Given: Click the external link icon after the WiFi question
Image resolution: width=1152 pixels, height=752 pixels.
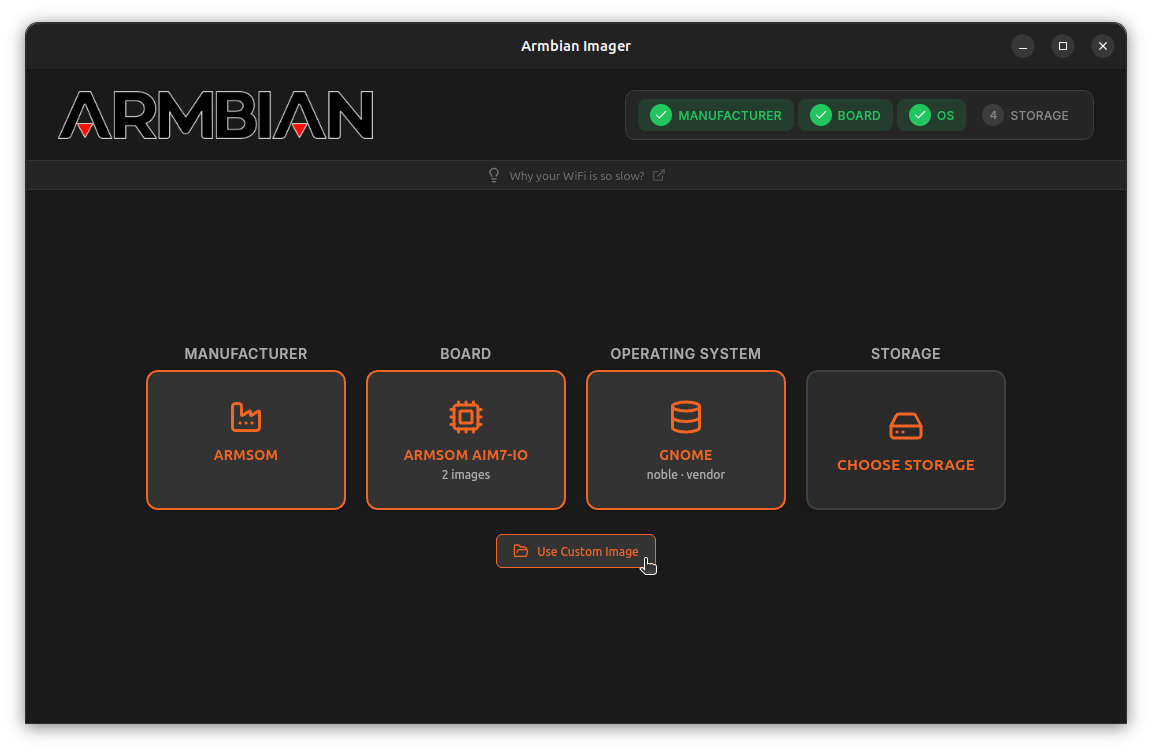Looking at the screenshot, I should (x=659, y=174).
